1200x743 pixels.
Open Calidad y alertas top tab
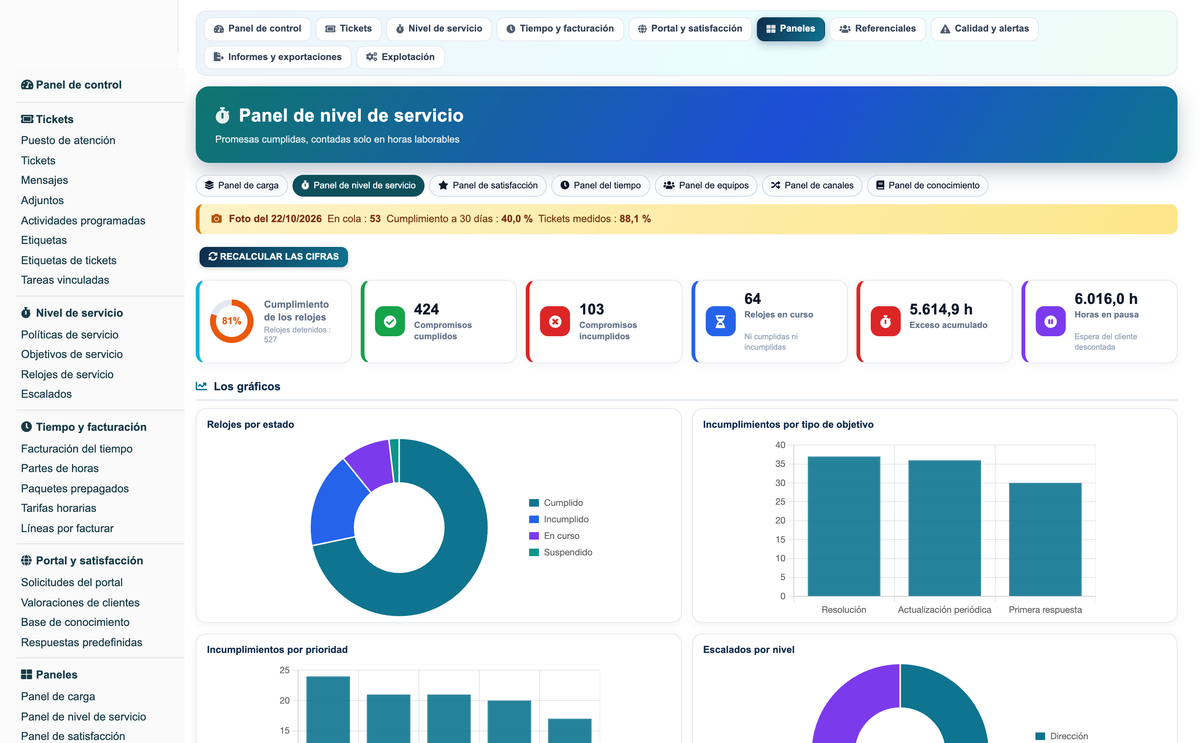984,29
